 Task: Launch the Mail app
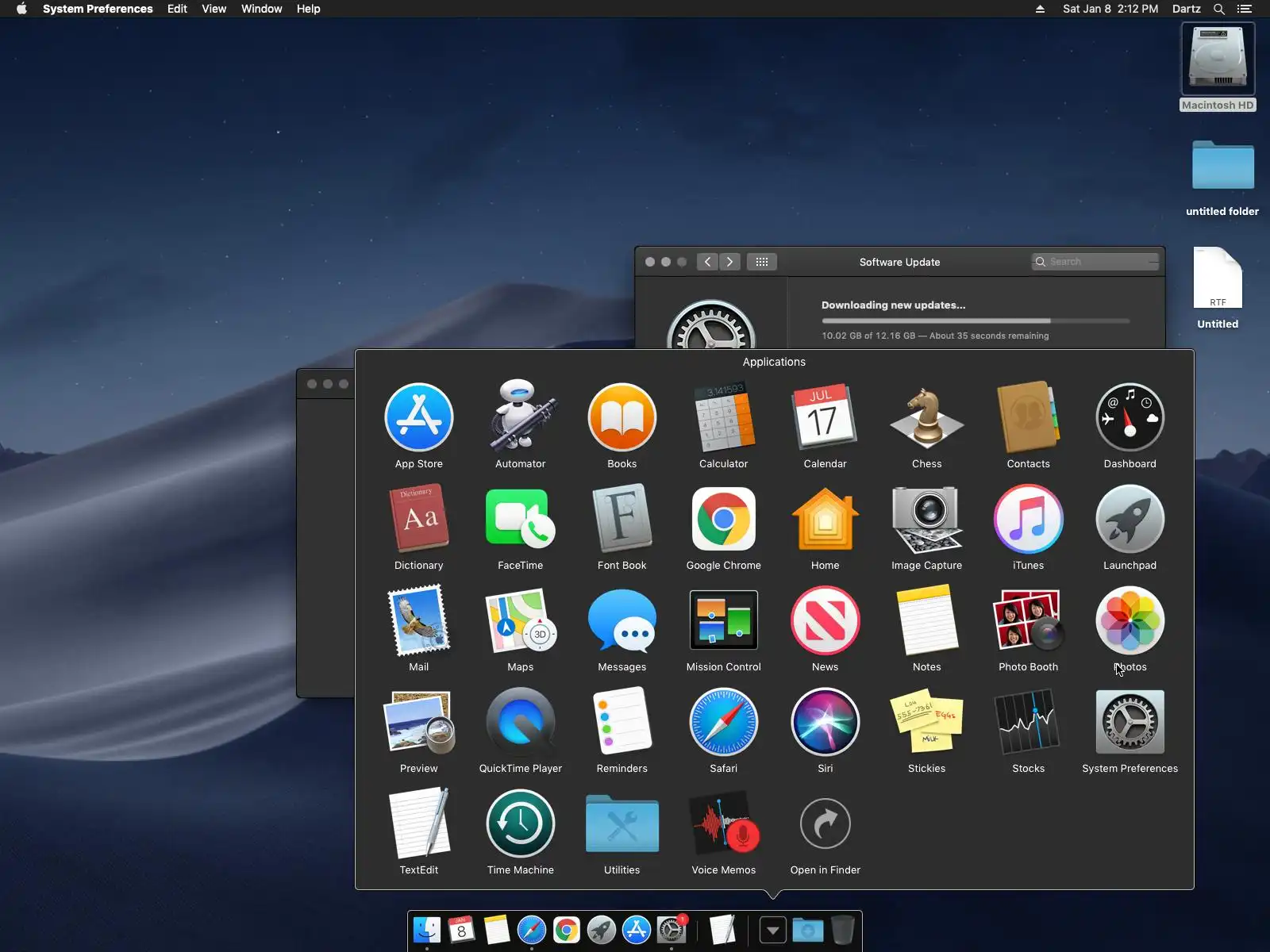click(x=419, y=621)
